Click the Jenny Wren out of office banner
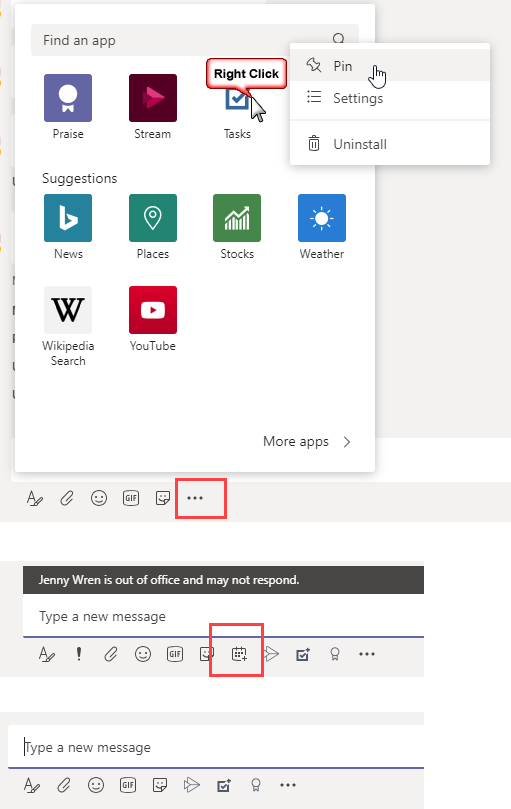This screenshot has height=809, width=511. (223, 580)
